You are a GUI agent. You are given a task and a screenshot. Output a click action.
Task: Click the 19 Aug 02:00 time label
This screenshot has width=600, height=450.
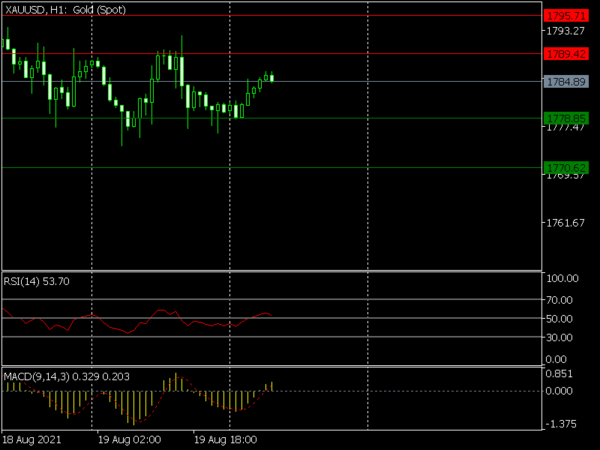point(129,440)
